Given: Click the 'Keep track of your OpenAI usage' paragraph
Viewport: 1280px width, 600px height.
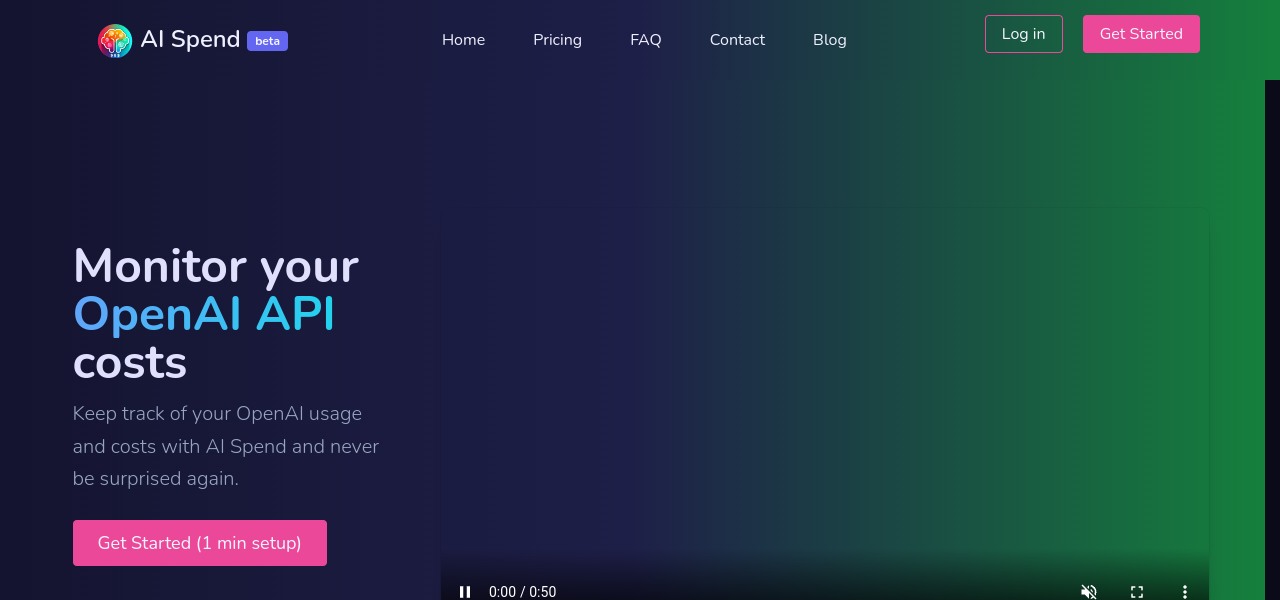Looking at the screenshot, I should 226,446.
